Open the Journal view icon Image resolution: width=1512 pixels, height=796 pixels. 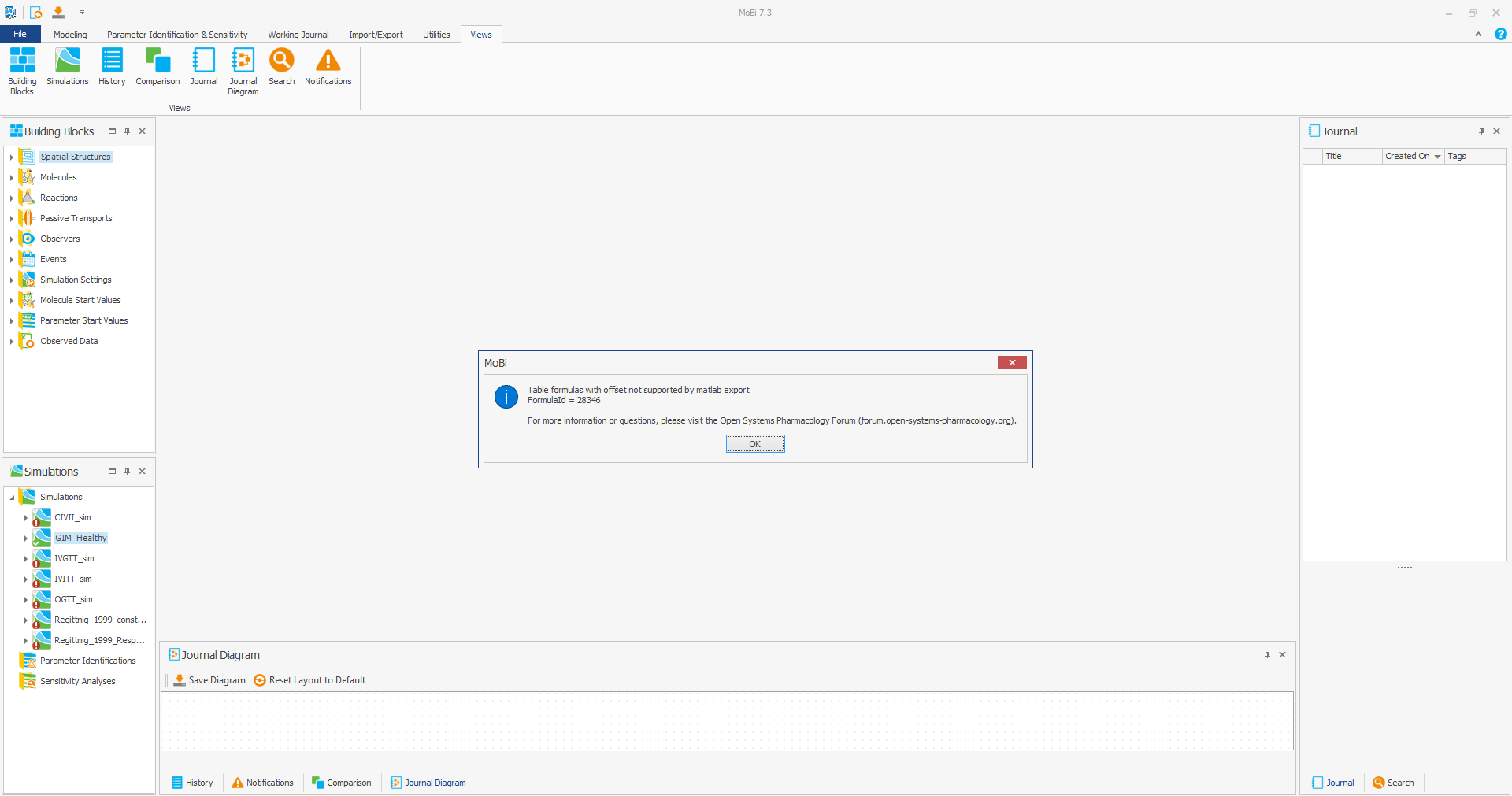point(203,67)
